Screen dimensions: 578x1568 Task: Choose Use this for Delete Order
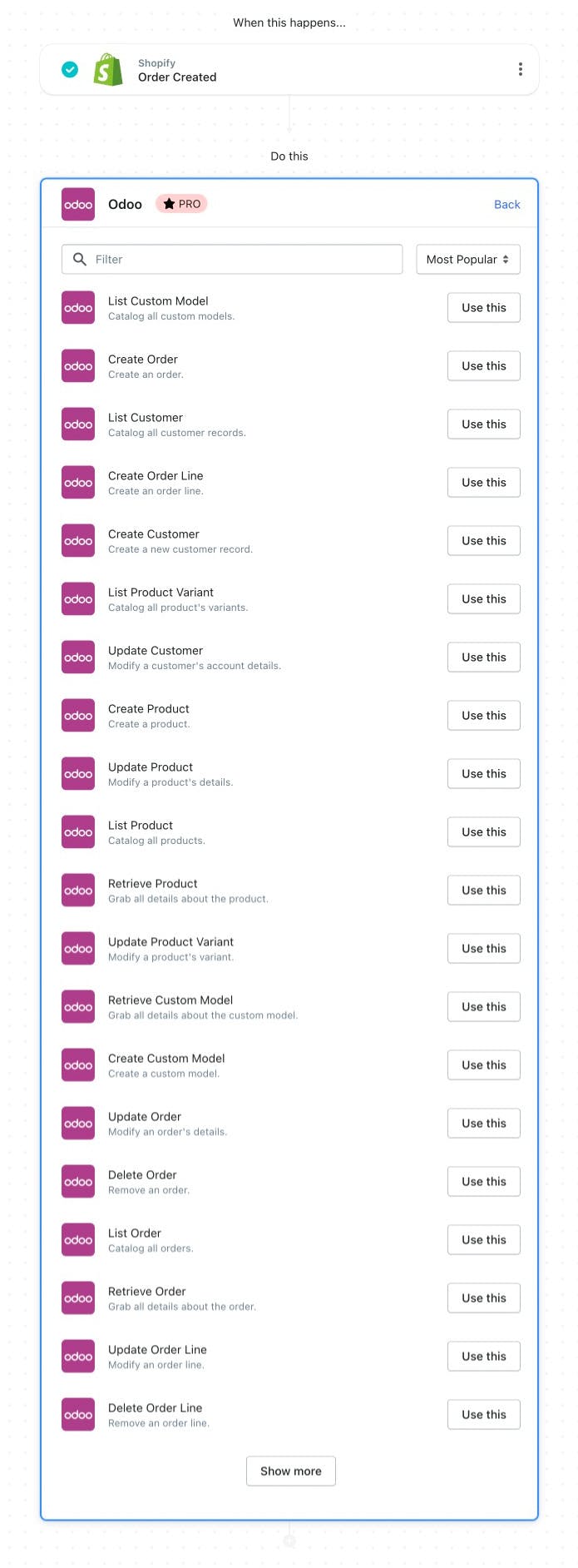click(484, 1182)
